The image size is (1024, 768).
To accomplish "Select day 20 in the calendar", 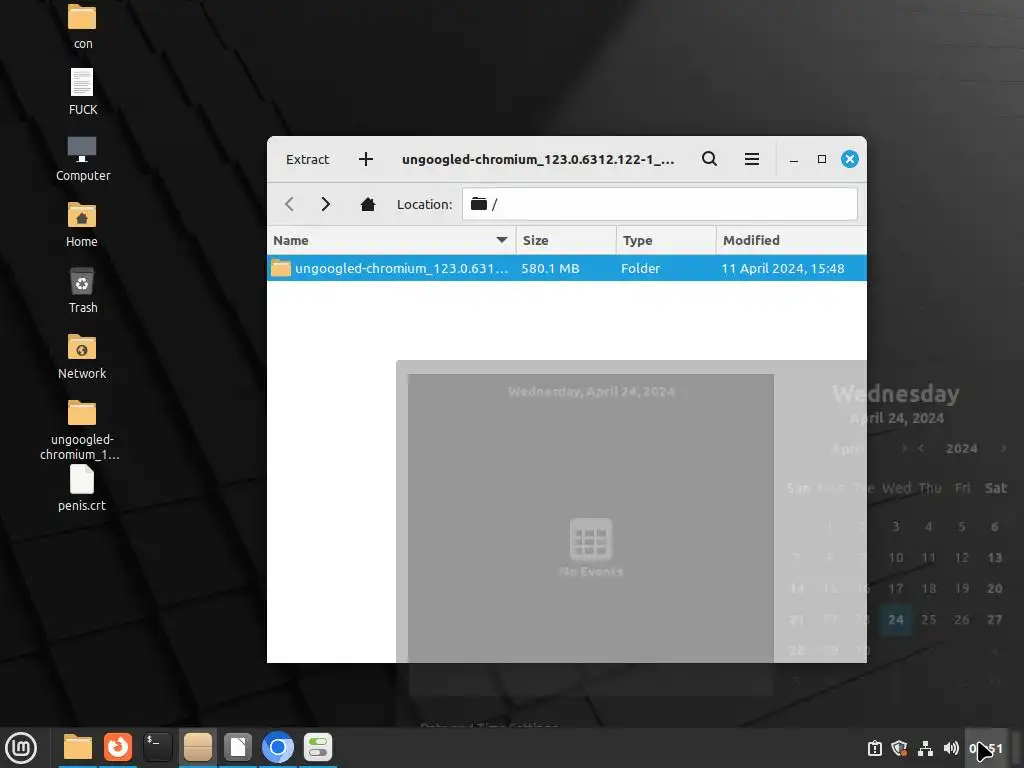I will click(994, 588).
